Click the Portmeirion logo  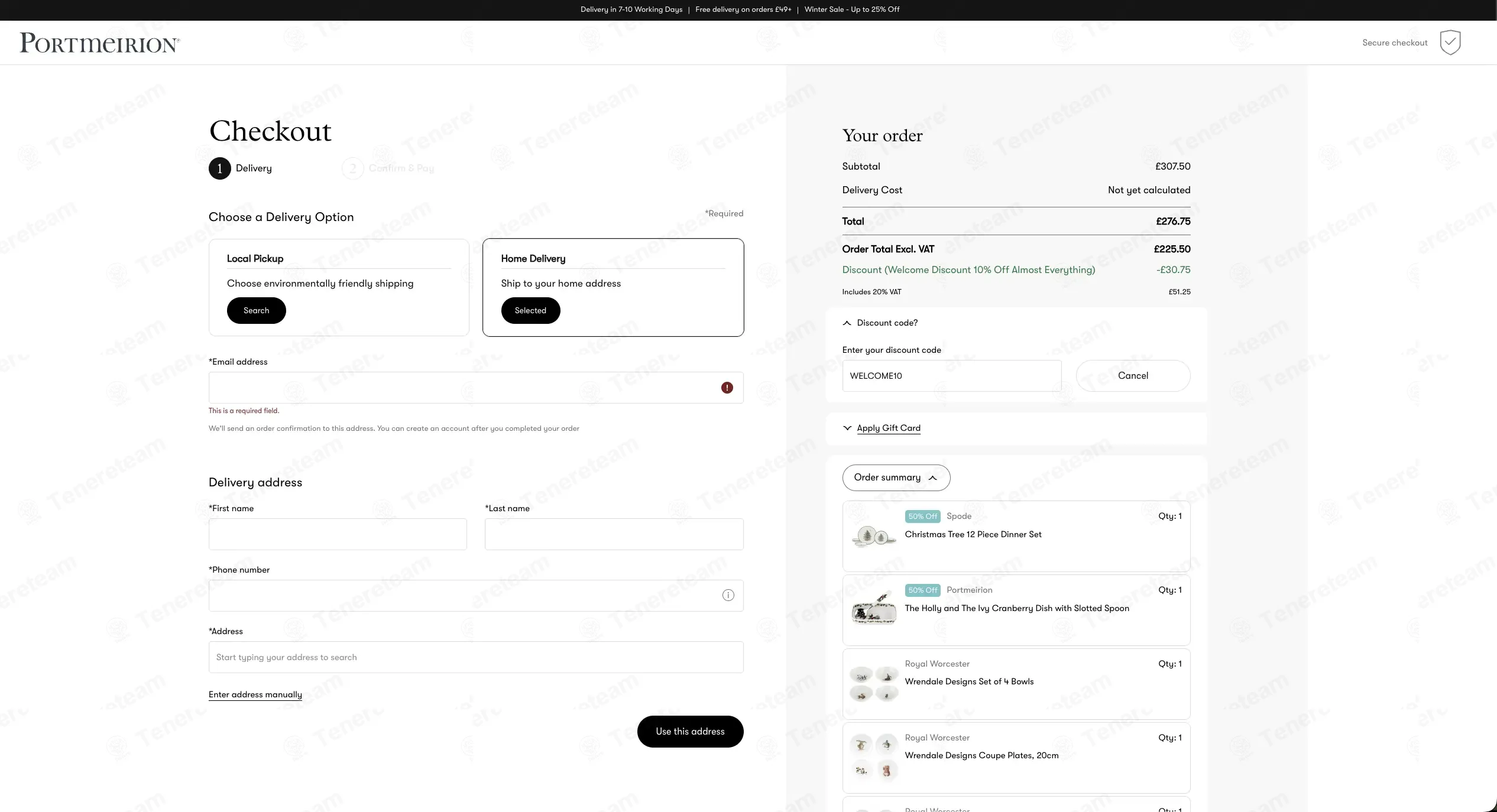coord(100,43)
